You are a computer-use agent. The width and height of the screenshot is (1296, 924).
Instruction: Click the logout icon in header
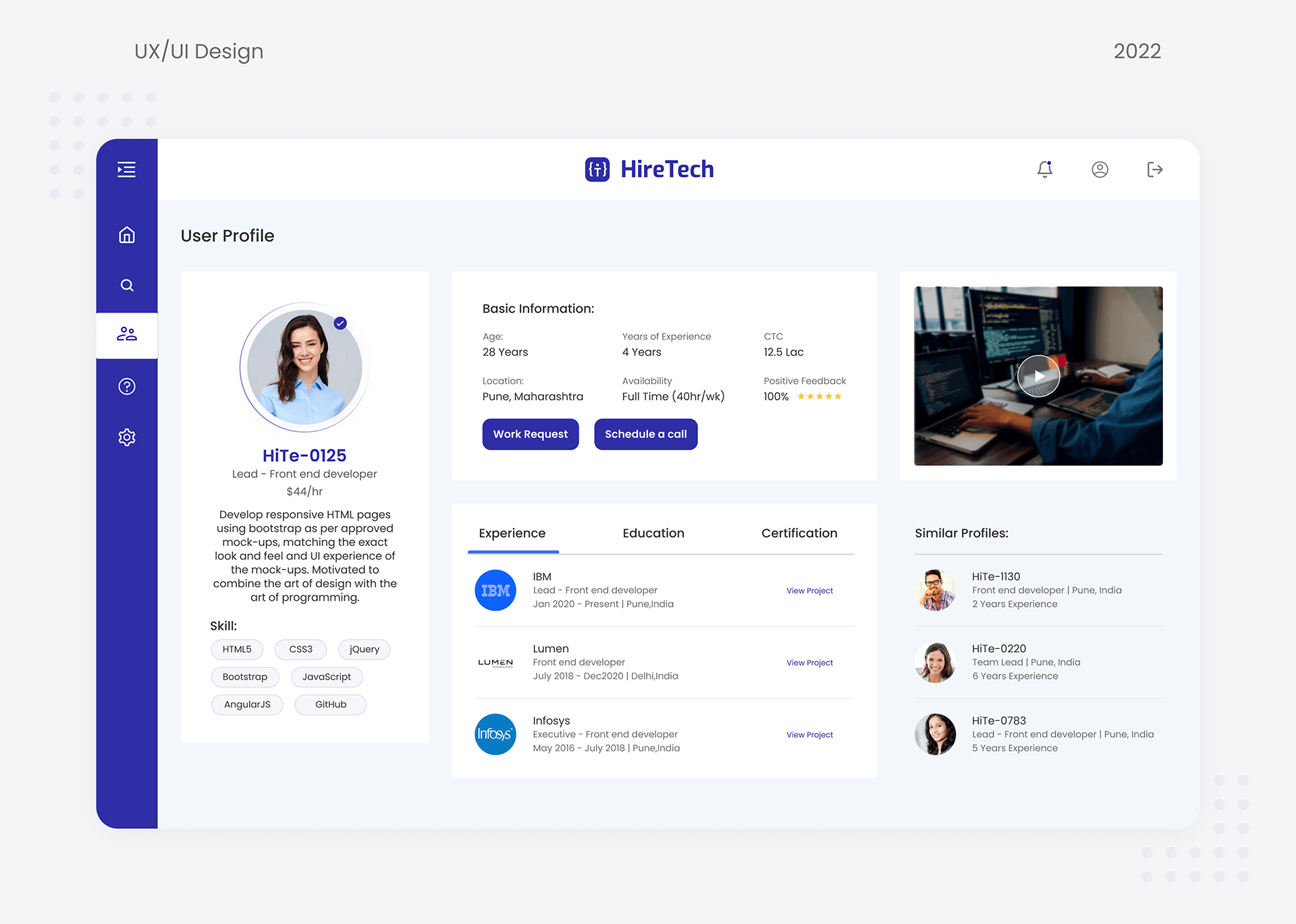(x=1154, y=169)
